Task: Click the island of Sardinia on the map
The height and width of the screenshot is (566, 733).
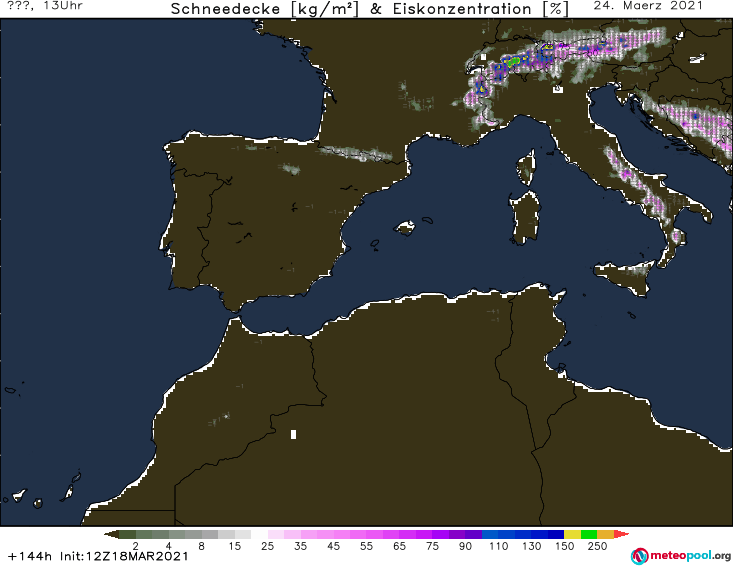Action: (525, 217)
